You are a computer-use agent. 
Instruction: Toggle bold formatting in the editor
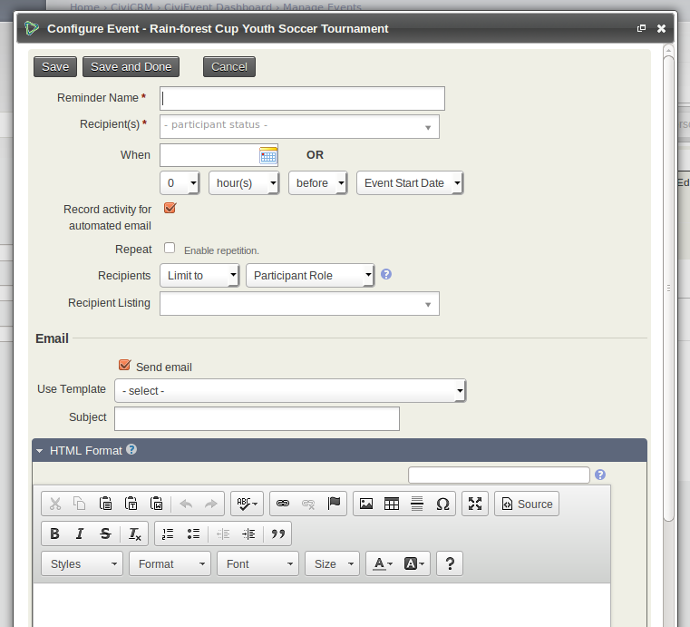[55, 534]
